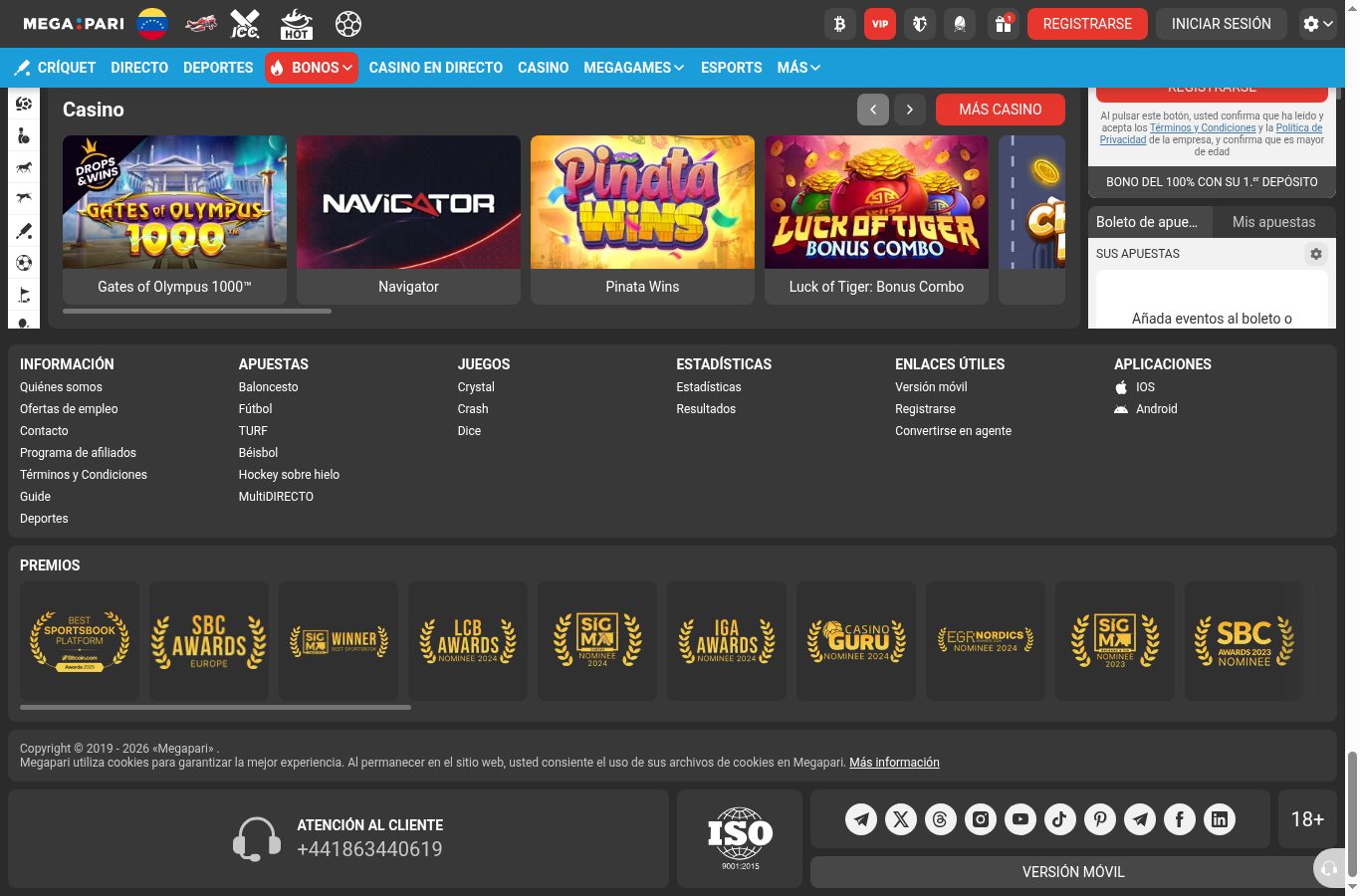The image size is (1360, 896).
Task: Open the Aviator plane game icon
Action: coord(200,24)
